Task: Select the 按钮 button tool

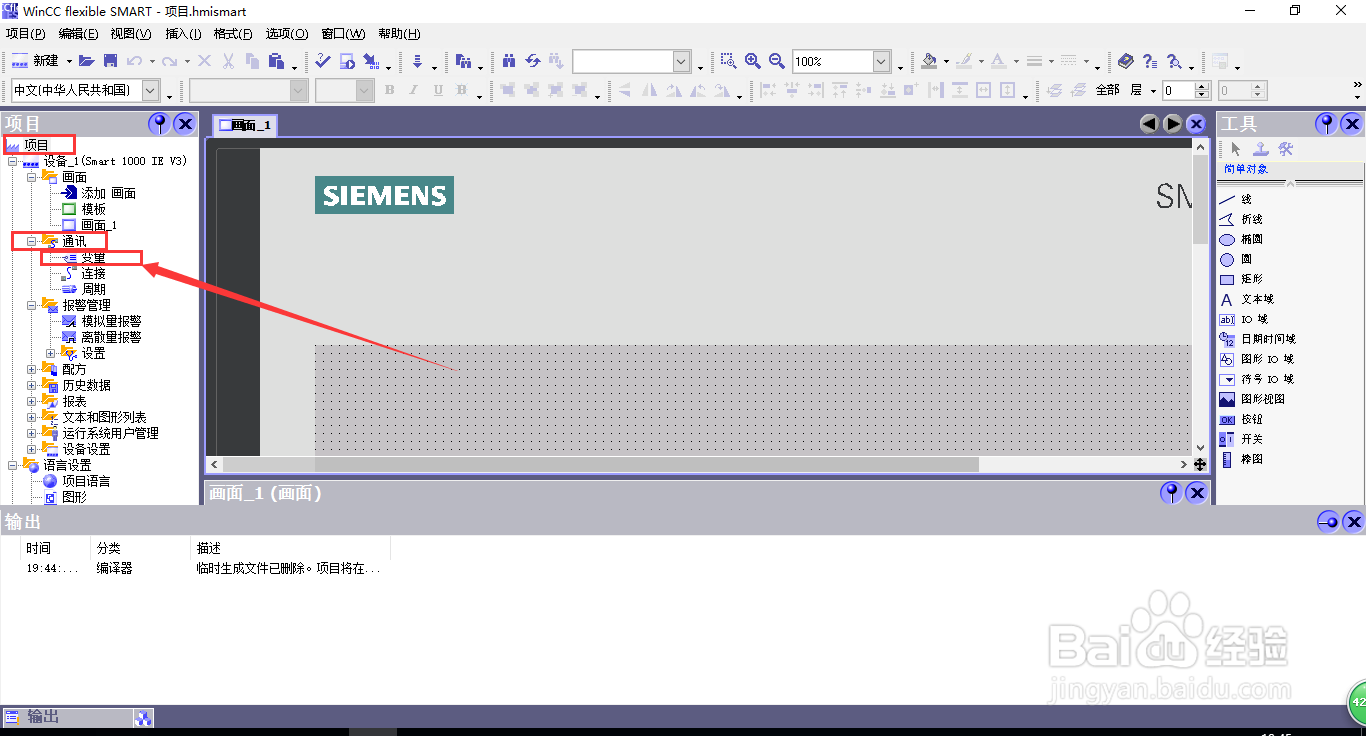Action: pyautogui.click(x=1241, y=419)
